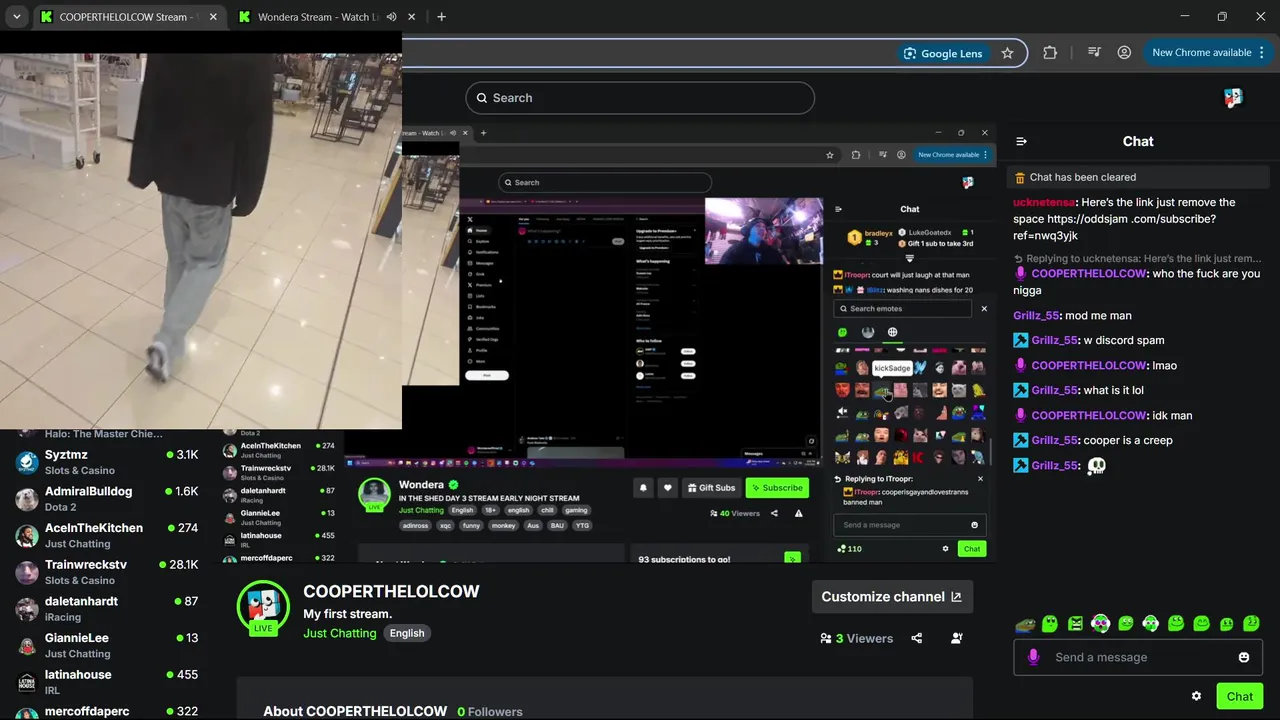Open the Just Chatting category link under stream title

coord(340,633)
